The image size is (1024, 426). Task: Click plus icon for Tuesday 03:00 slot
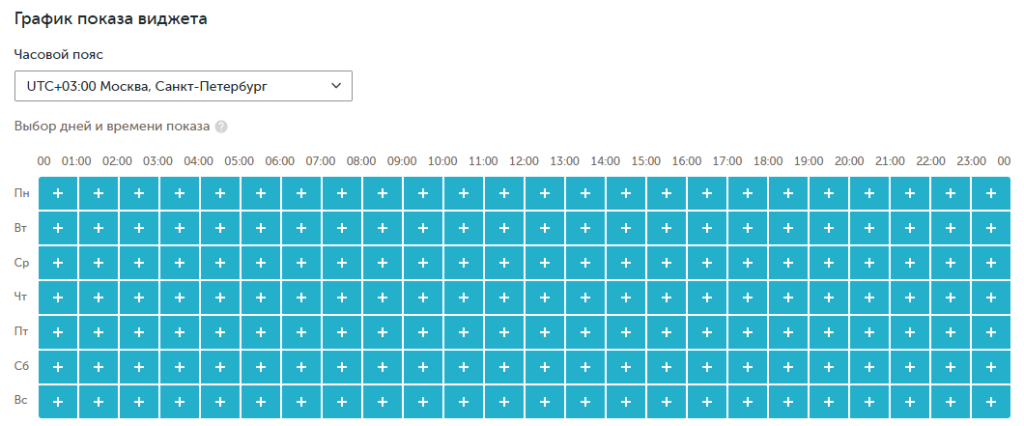[180, 228]
